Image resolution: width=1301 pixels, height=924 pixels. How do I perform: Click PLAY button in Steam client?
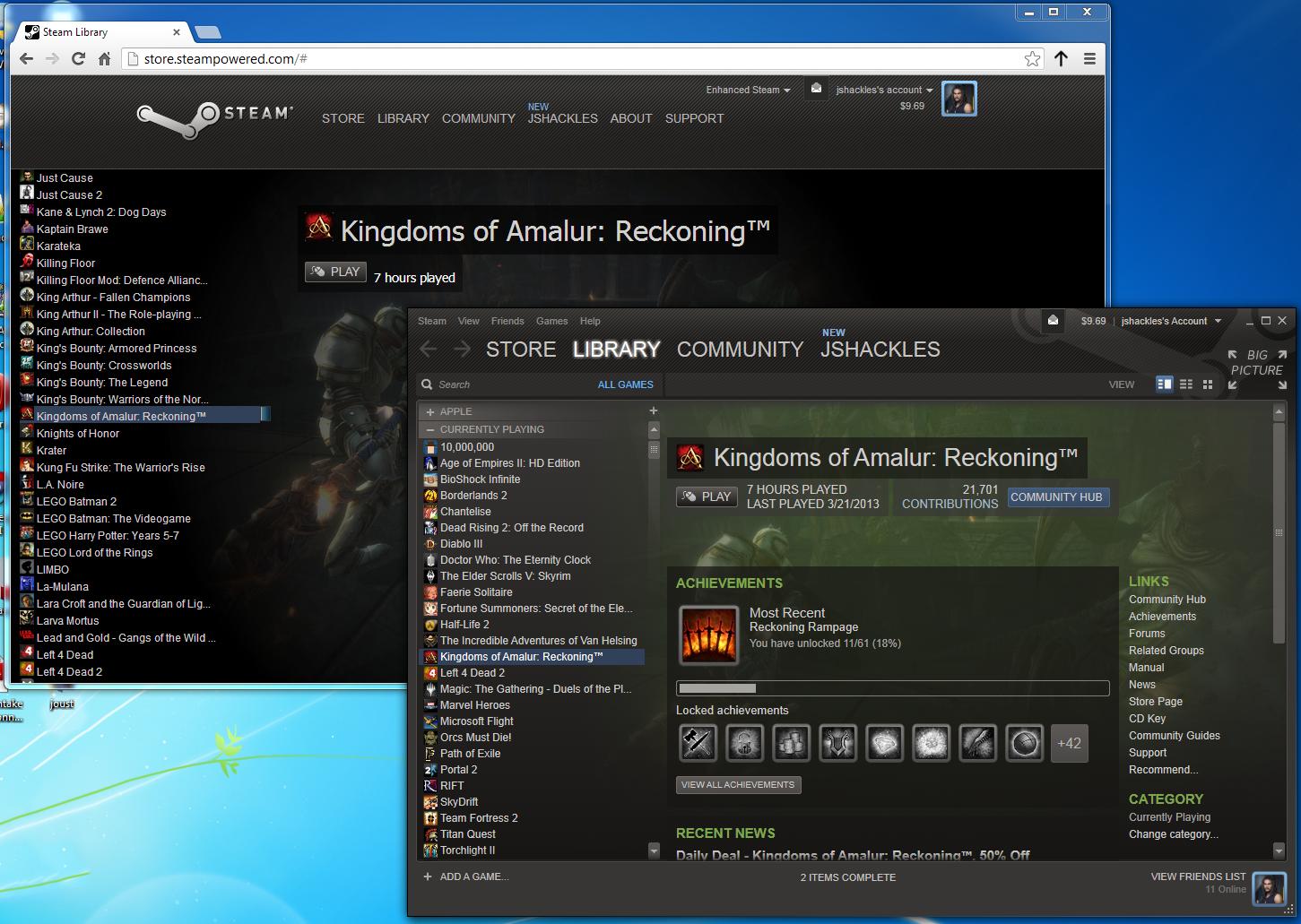click(x=707, y=497)
